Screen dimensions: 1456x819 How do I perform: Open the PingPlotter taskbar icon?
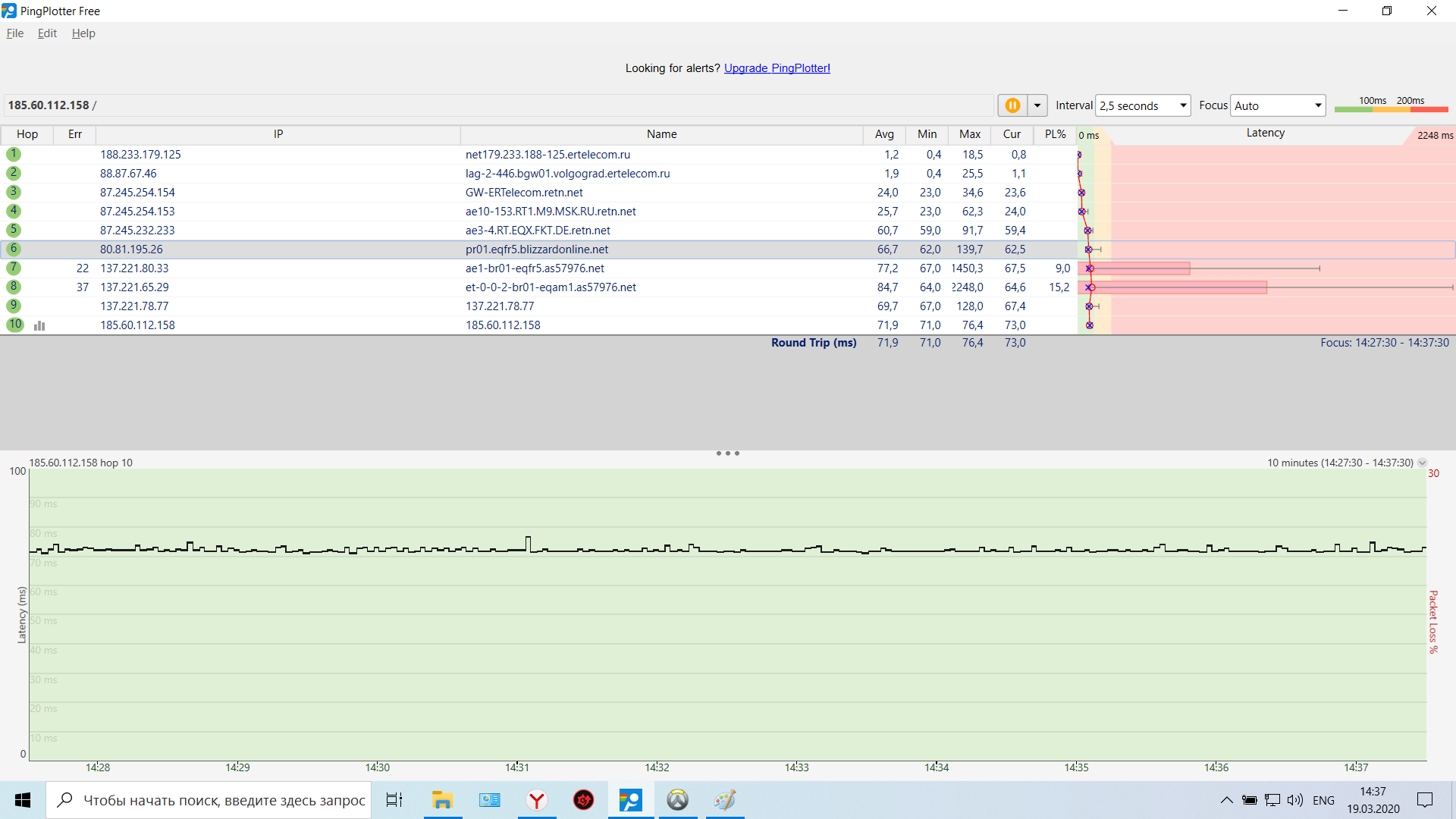click(x=631, y=800)
